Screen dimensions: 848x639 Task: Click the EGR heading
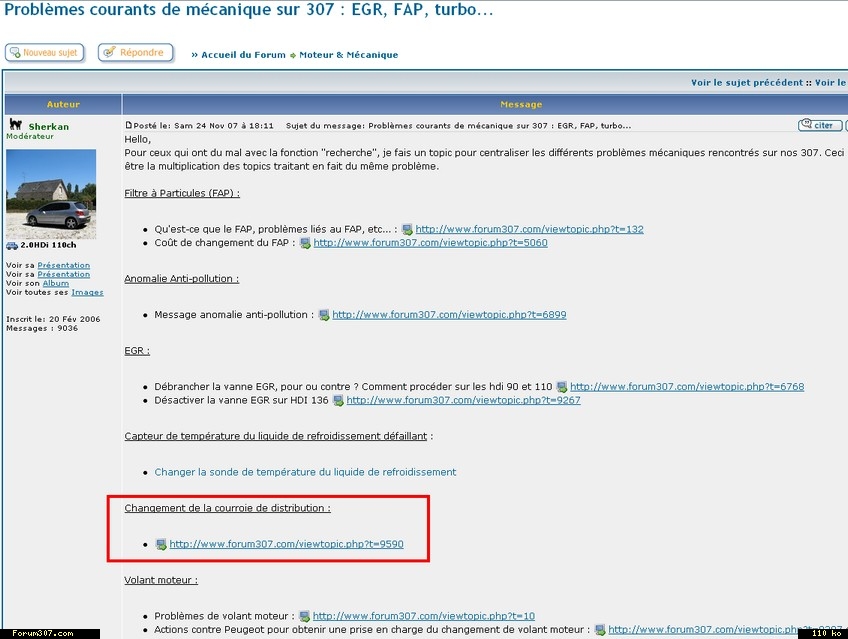(x=137, y=350)
